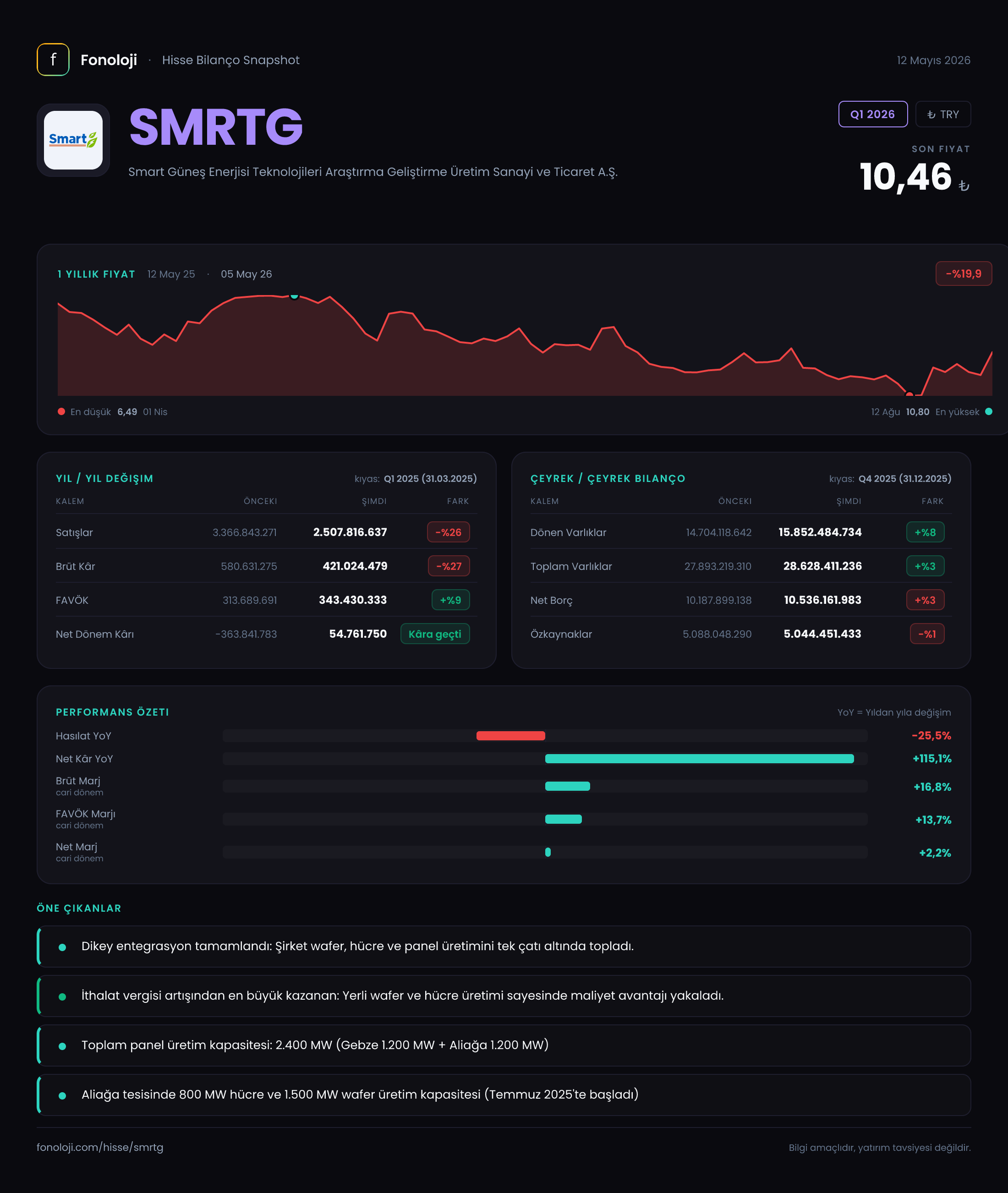The height and width of the screenshot is (1193, 1008).
Task: Click the 'YoY = Yıldan yıla değişim' note
Action: (894, 712)
